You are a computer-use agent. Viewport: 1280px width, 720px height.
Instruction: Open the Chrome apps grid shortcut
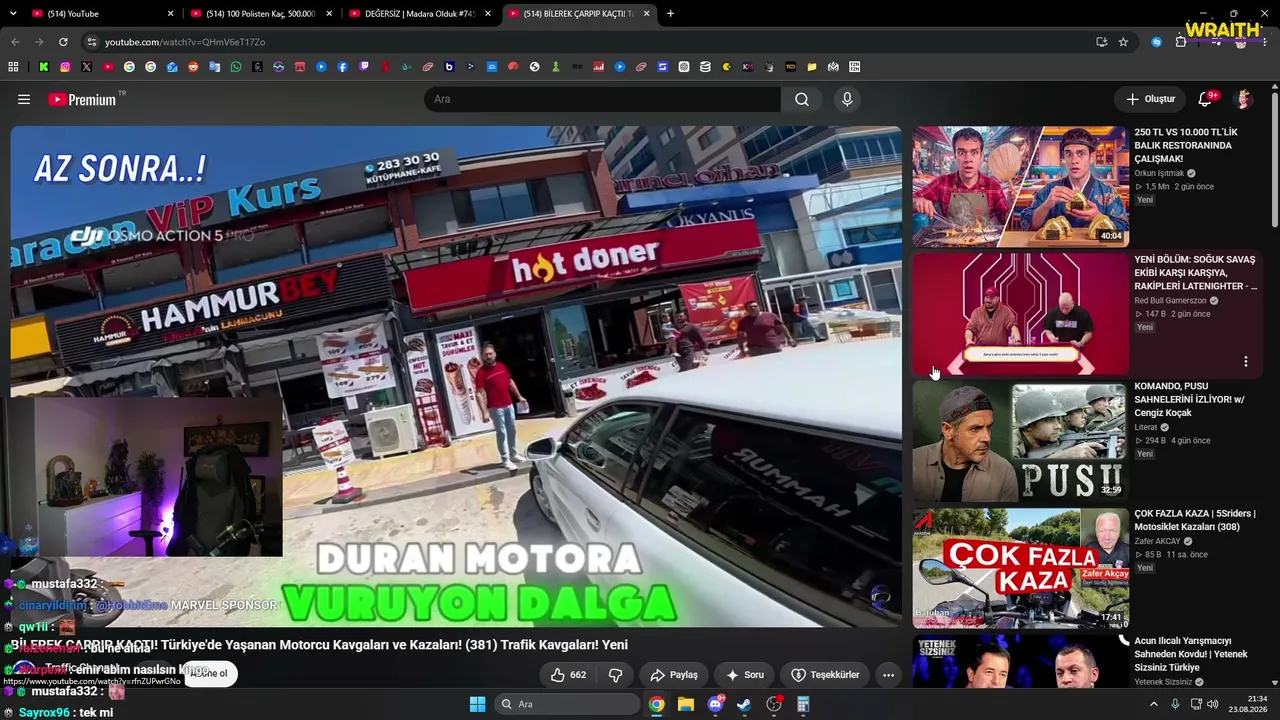[x=13, y=67]
